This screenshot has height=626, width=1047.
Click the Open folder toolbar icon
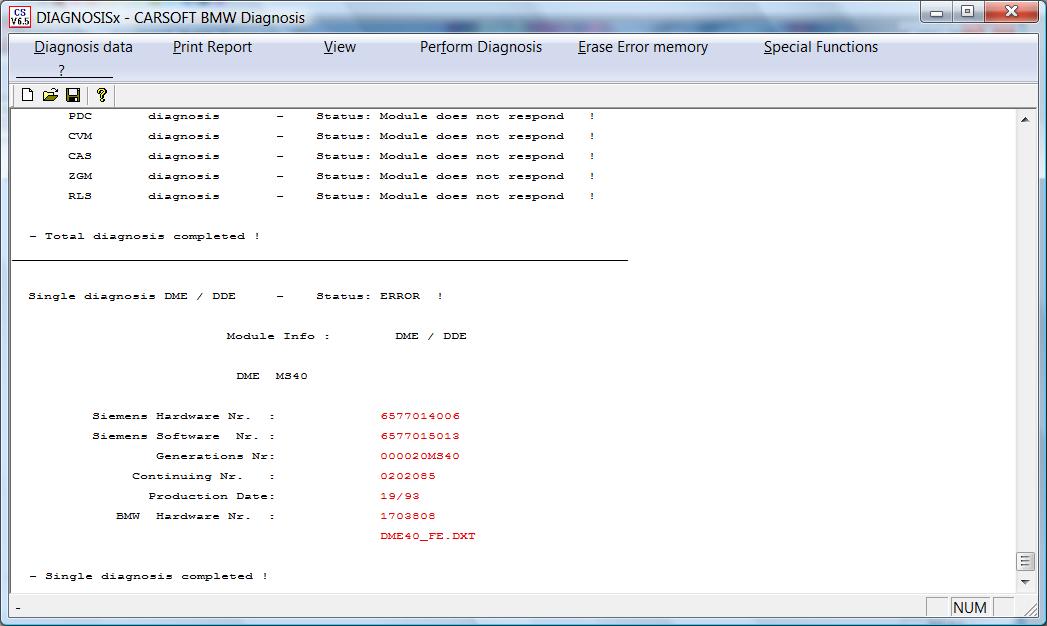pos(50,95)
